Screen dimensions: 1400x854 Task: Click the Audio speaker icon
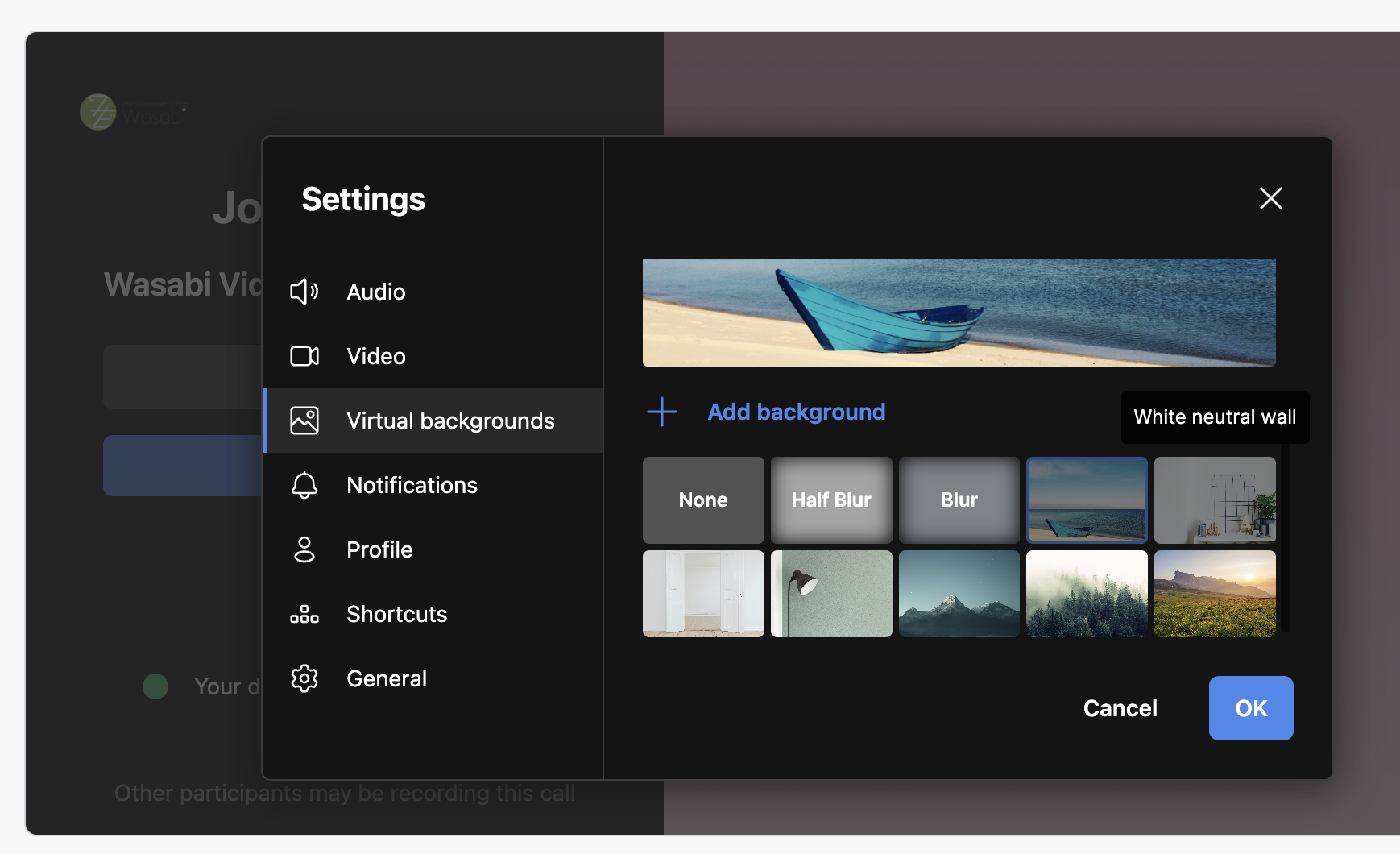click(x=304, y=292)
